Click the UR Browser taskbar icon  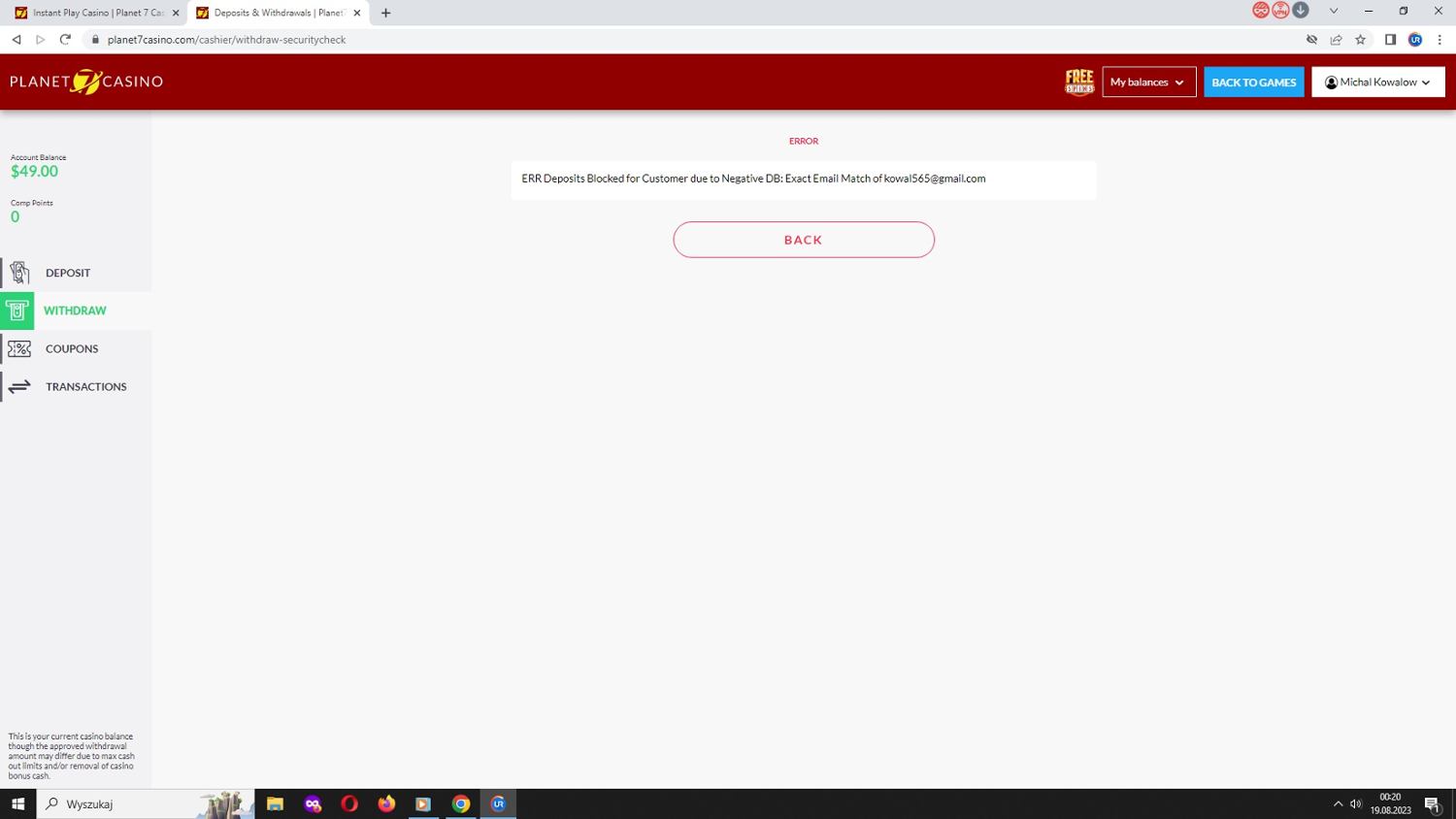(498, 803)
